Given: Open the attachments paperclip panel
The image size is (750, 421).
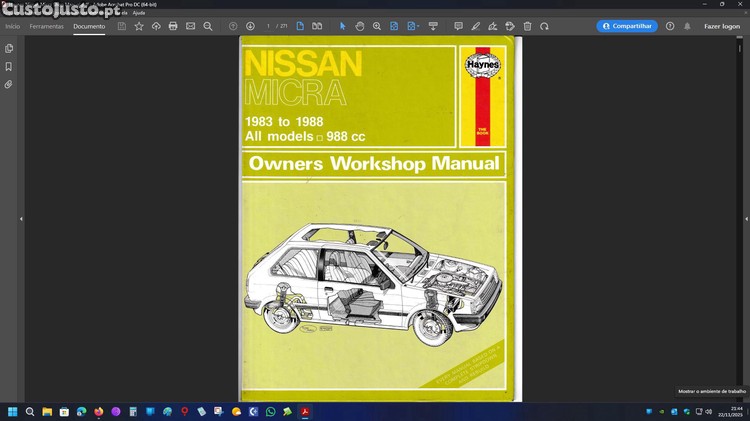Looking at the screenshot, I should (x=9, y=85).
